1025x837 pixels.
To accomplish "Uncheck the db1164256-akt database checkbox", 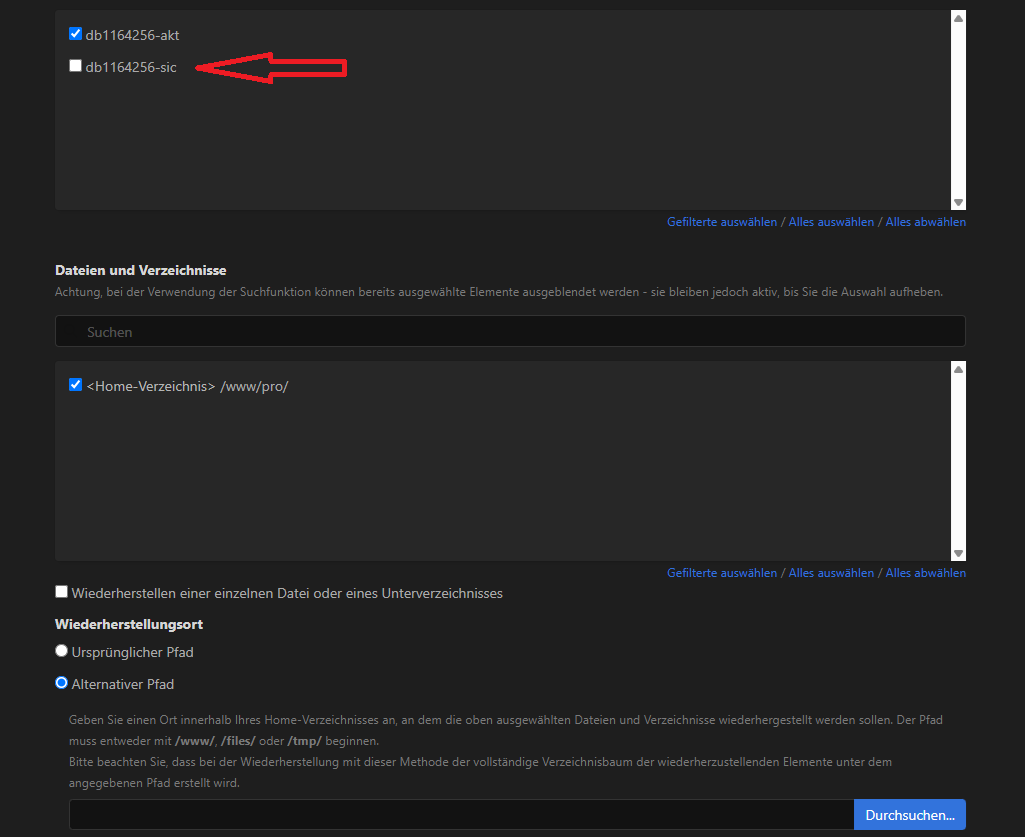I will coord(75,34).
